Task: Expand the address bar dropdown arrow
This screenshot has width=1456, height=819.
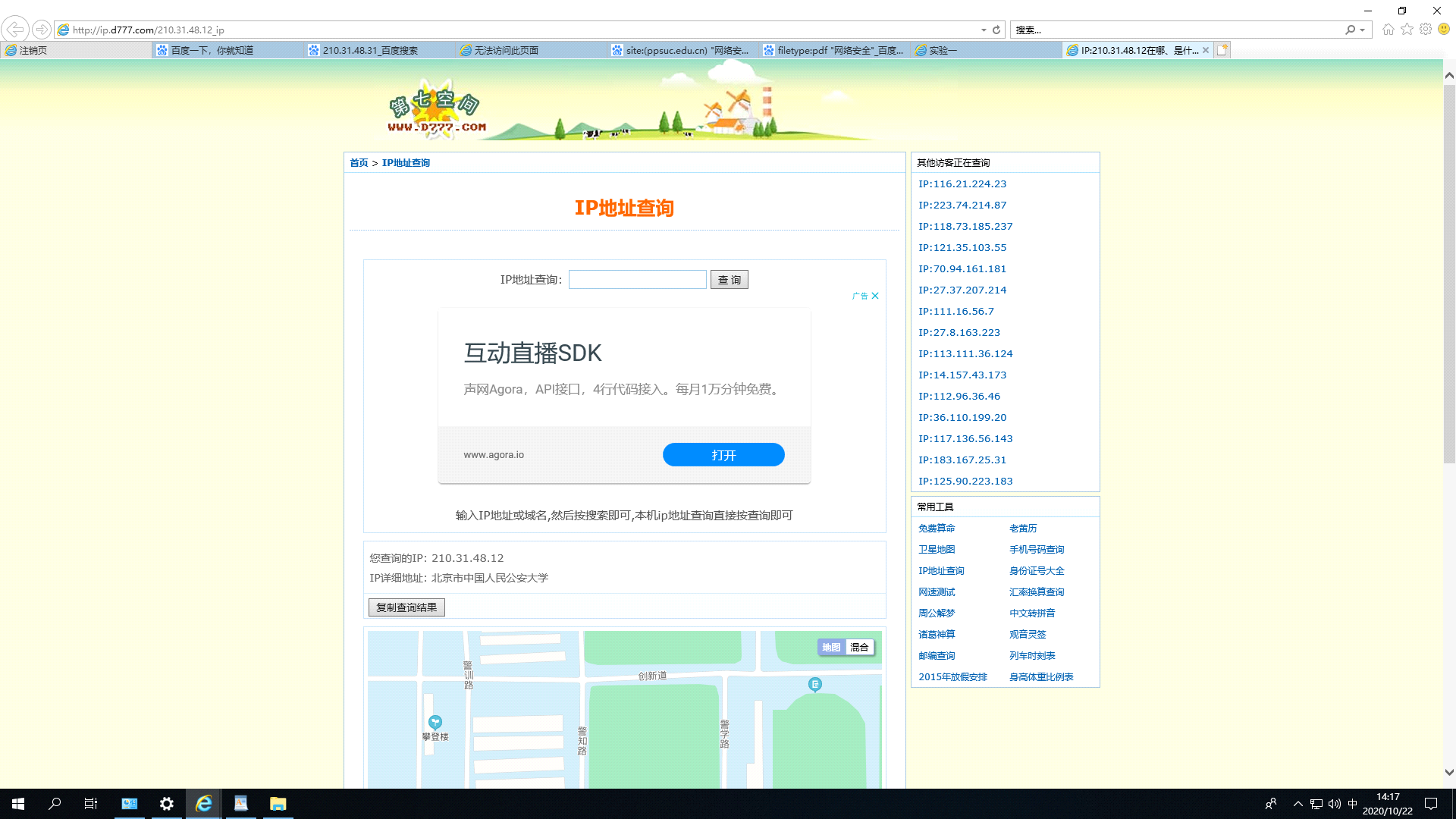Action: pos(984,30)
